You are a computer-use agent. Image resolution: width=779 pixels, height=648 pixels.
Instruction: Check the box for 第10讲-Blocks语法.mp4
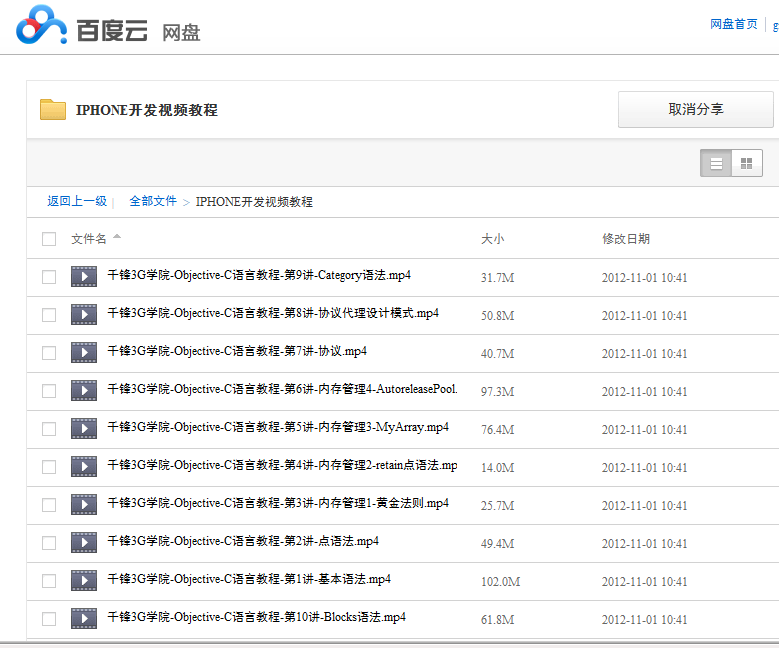point(49,619)
